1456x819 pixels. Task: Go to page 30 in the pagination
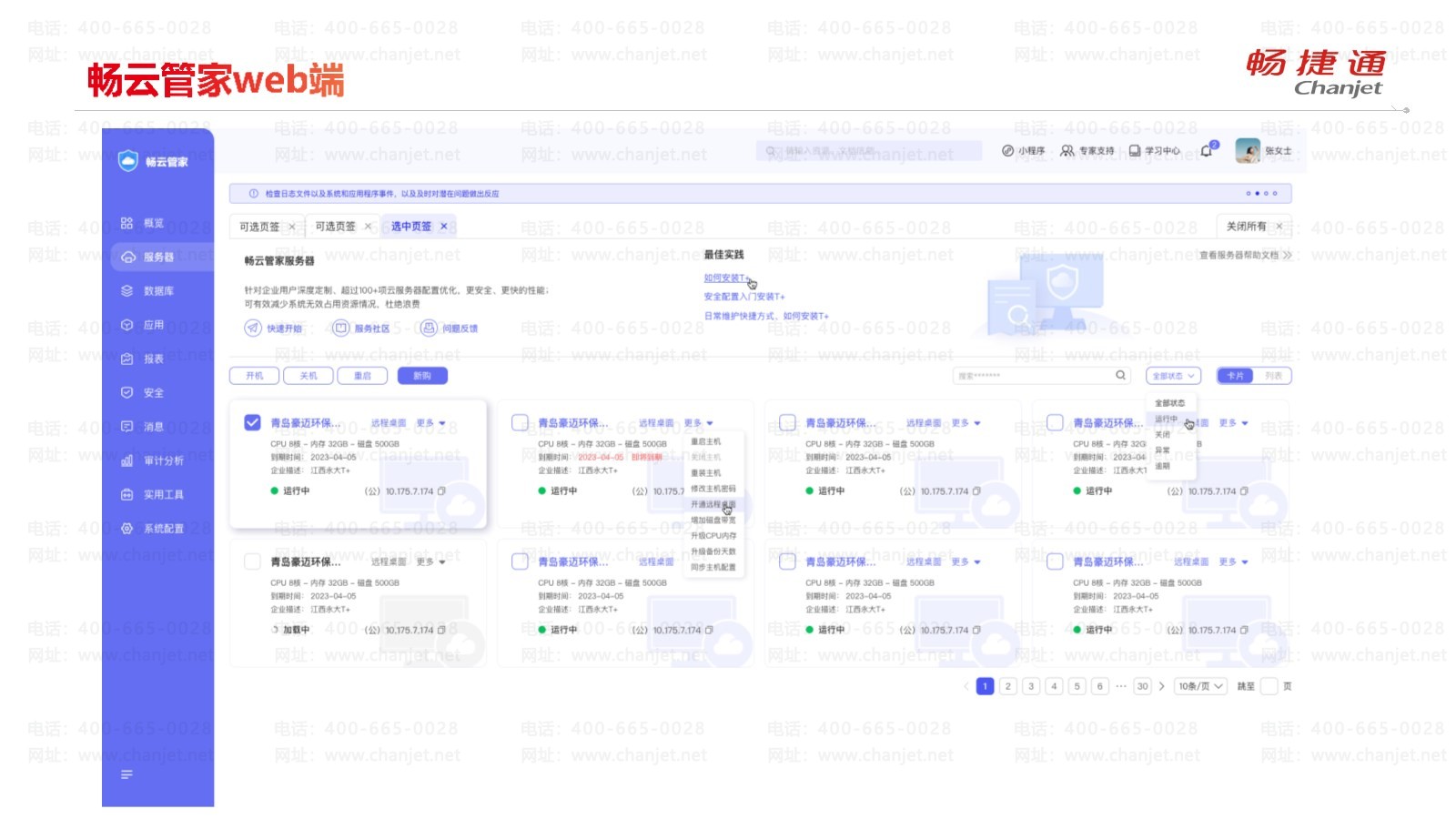[1143, 686]
